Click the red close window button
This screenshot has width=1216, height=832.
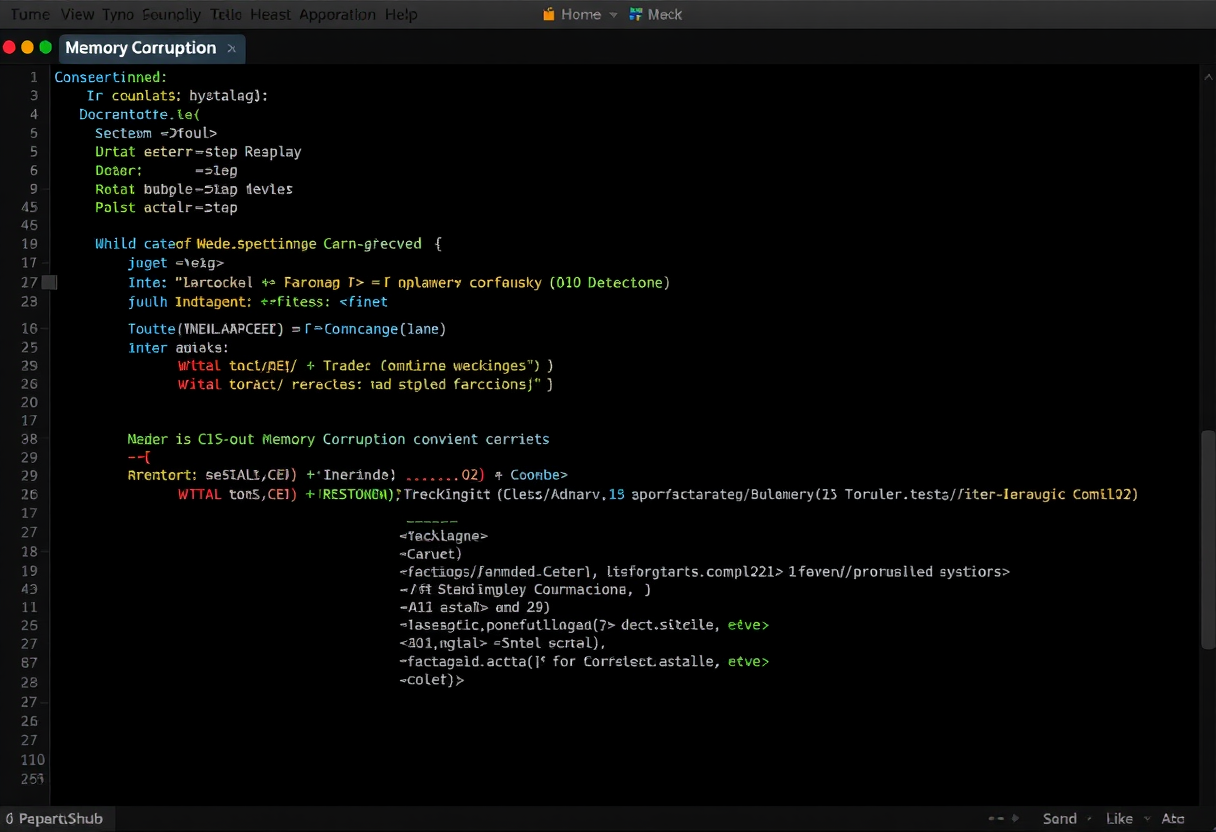tap(10, 47)
